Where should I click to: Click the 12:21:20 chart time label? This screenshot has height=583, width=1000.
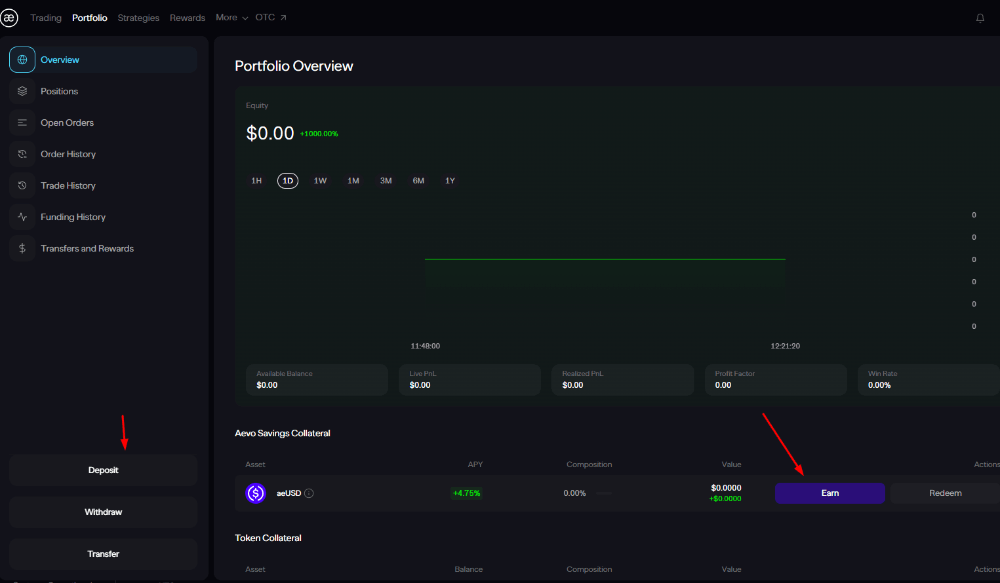[x=785, y=346]
